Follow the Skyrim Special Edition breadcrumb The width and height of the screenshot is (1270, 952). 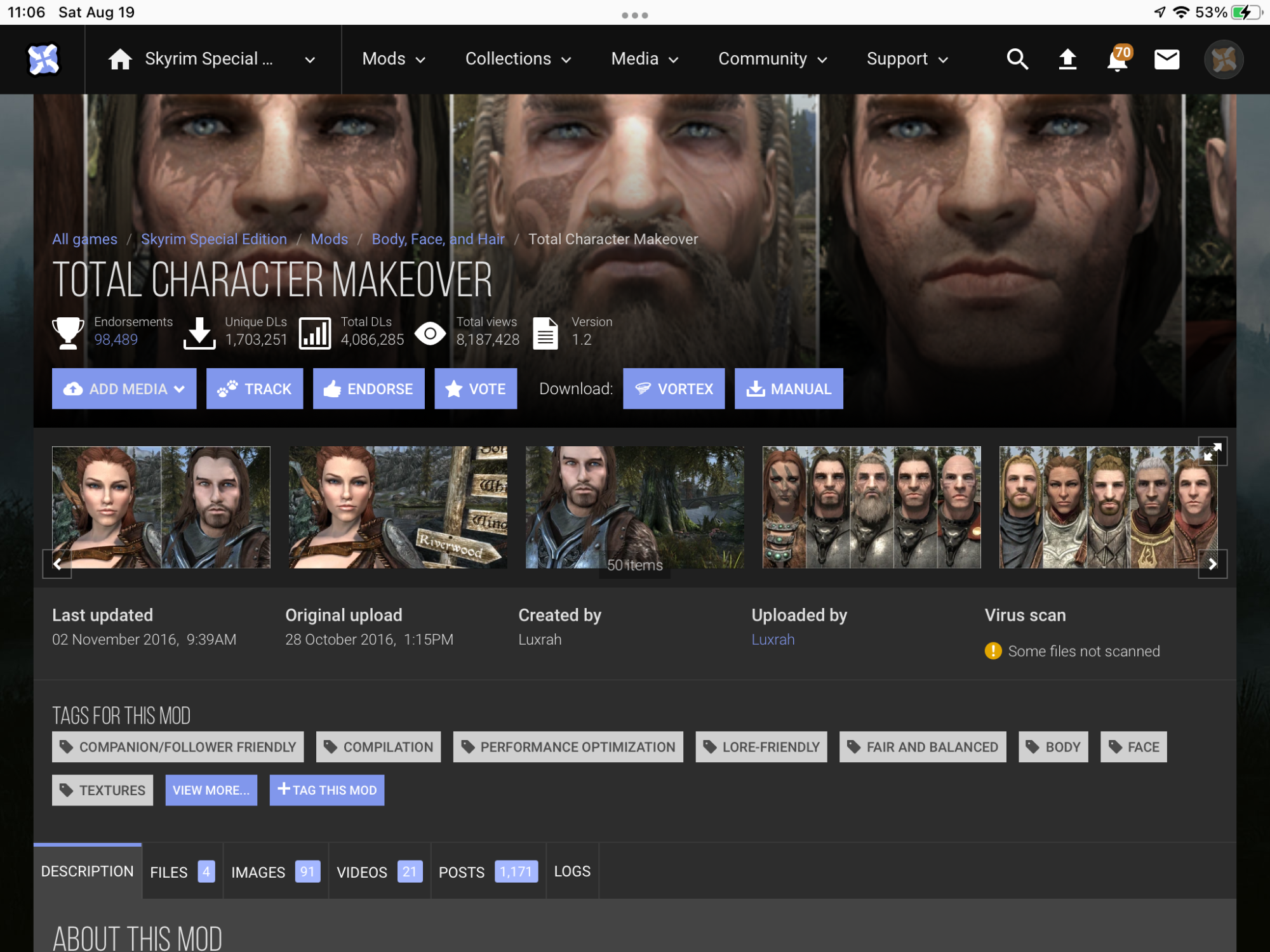214,239
